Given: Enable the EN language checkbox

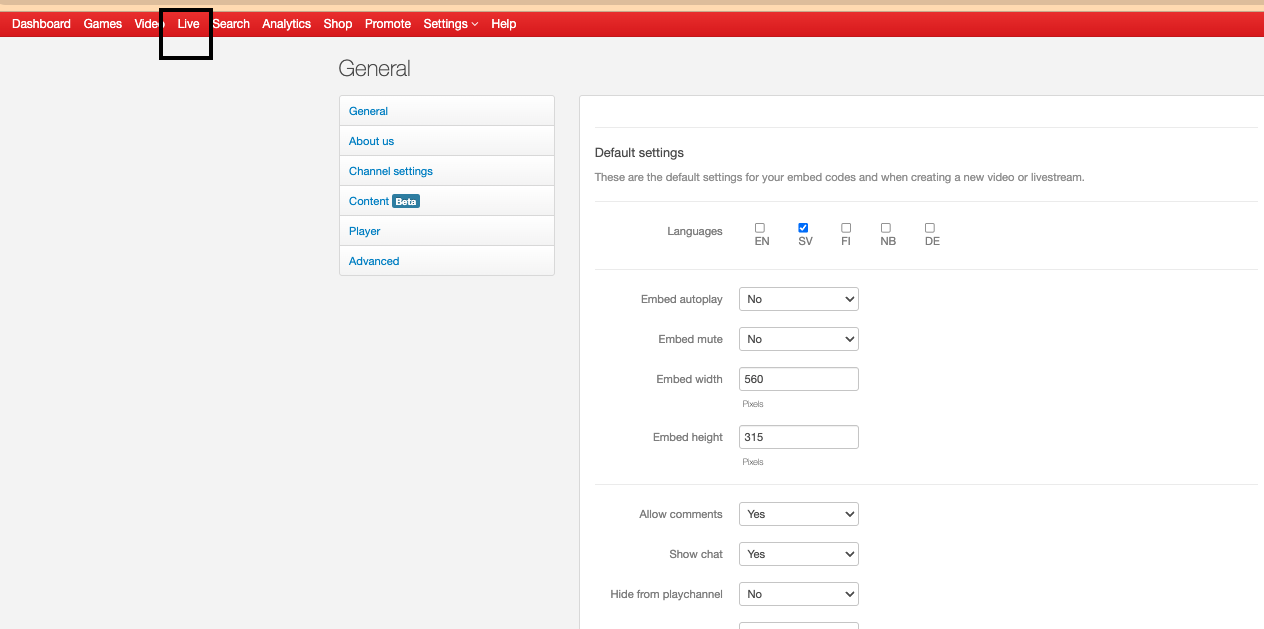Looking at the screenshot, I should coord(760,228).
